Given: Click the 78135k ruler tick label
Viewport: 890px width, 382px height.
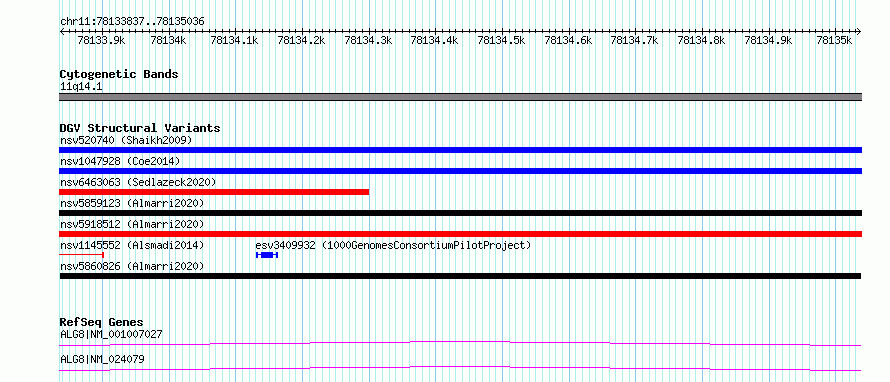Looking at the screenshot, I should 834,40.
